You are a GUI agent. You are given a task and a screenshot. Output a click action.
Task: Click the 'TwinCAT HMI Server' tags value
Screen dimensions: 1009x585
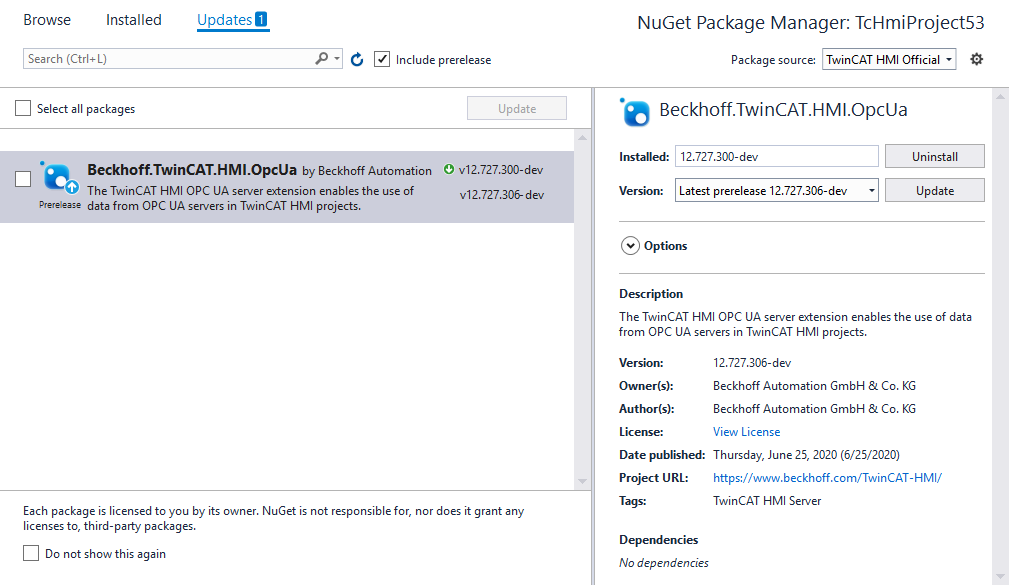pos(767,501)
